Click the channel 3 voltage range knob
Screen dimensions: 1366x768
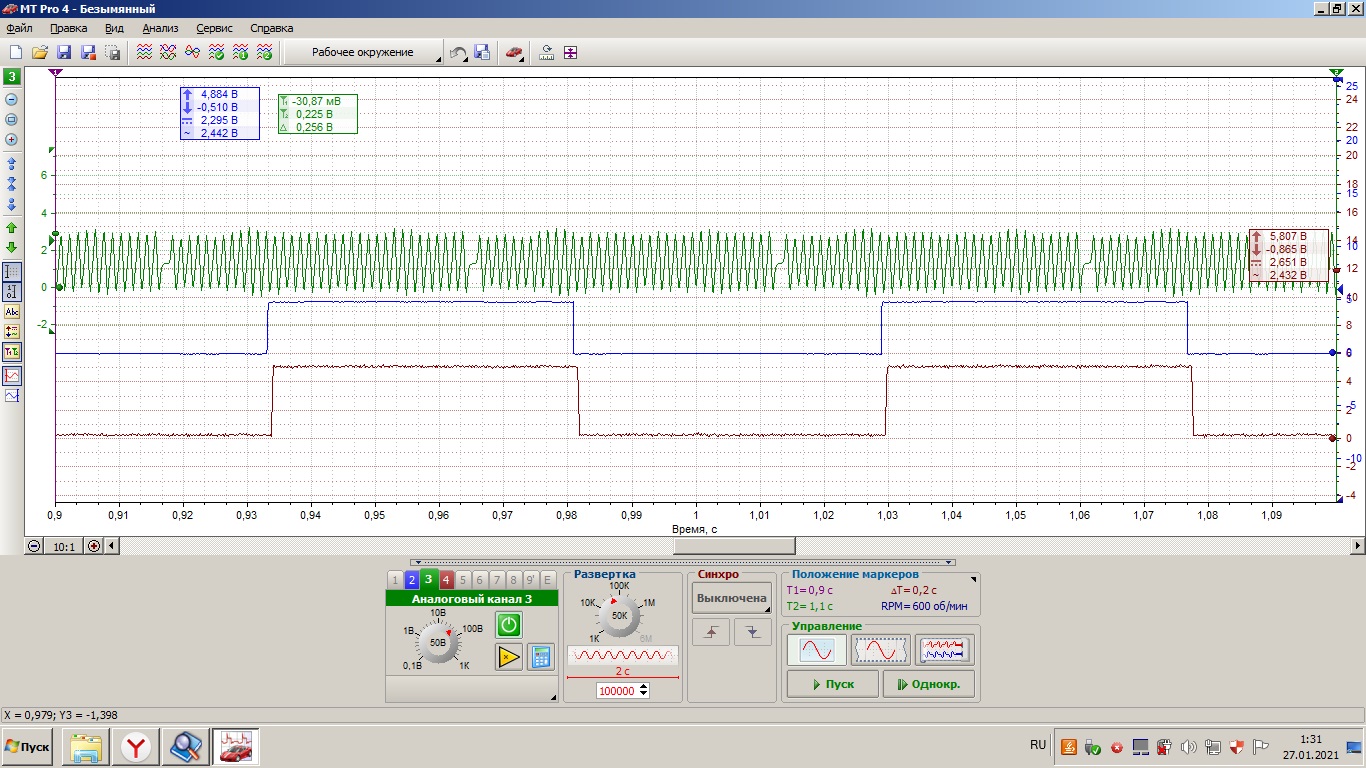point(438,642)
